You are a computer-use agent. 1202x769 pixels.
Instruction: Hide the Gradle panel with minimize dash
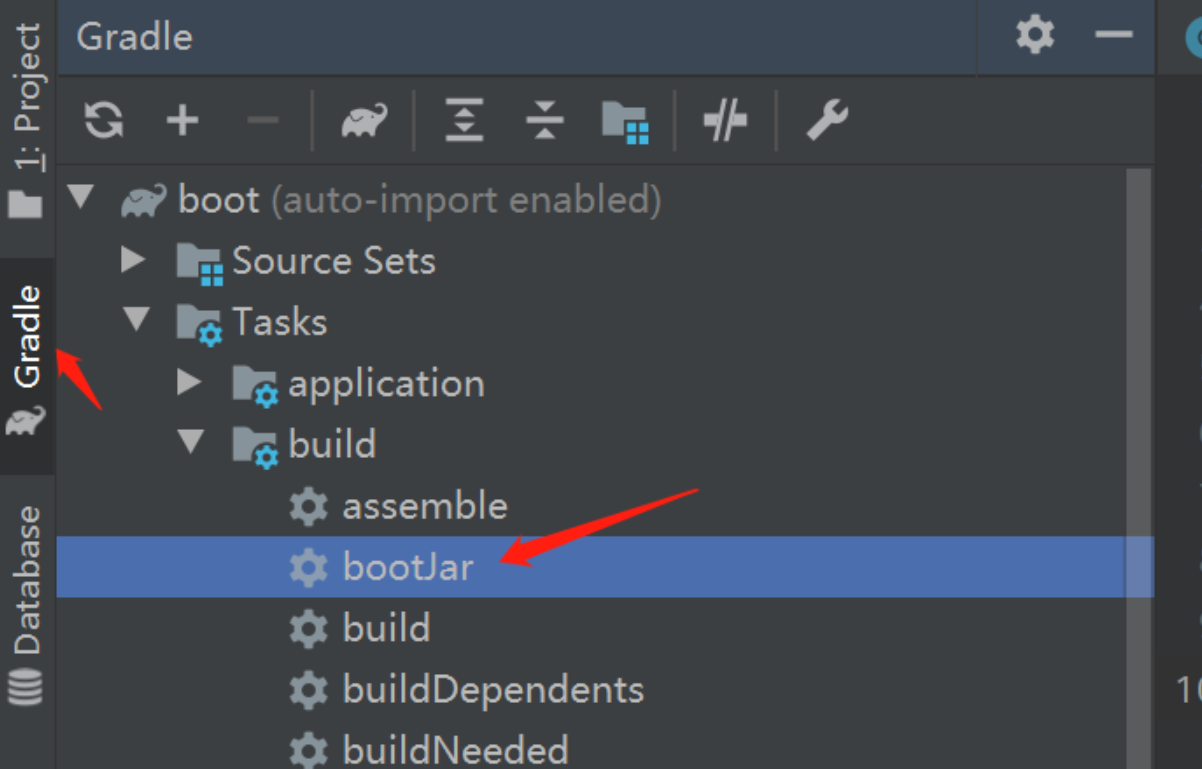click(1113, 36)
